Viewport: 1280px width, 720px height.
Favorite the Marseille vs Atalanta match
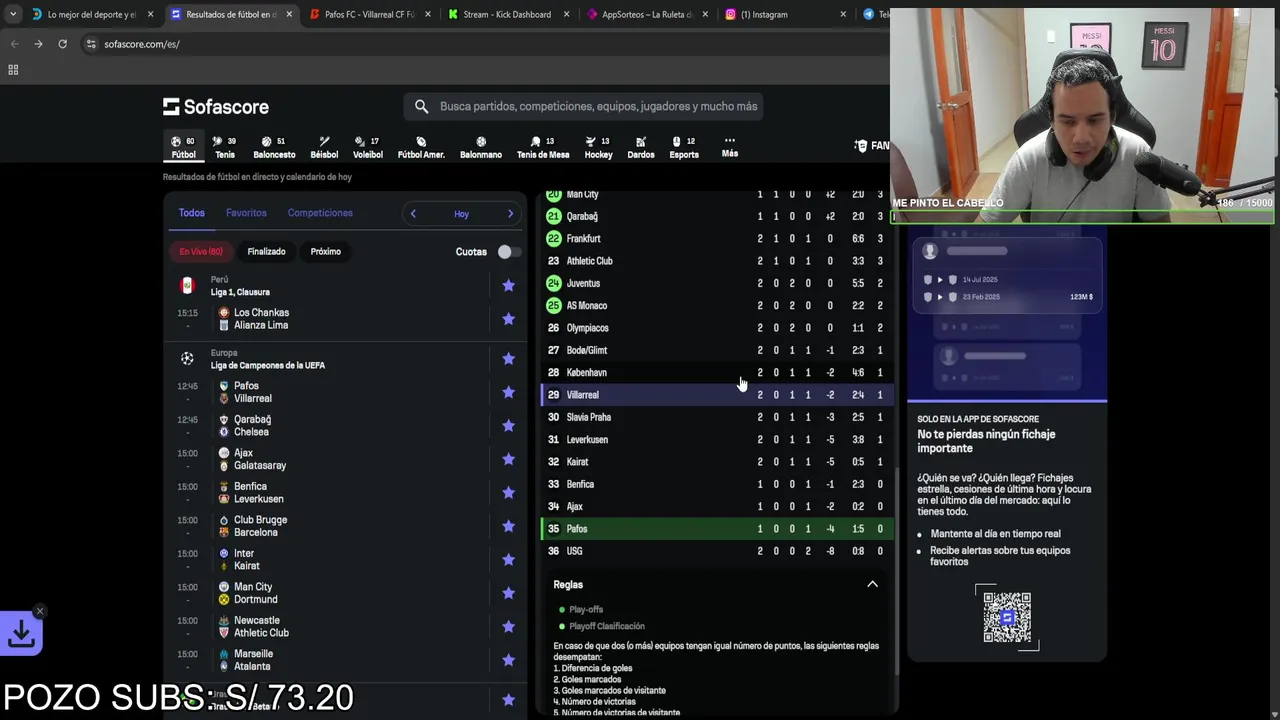pyautogui.click(x=508, y=660)
